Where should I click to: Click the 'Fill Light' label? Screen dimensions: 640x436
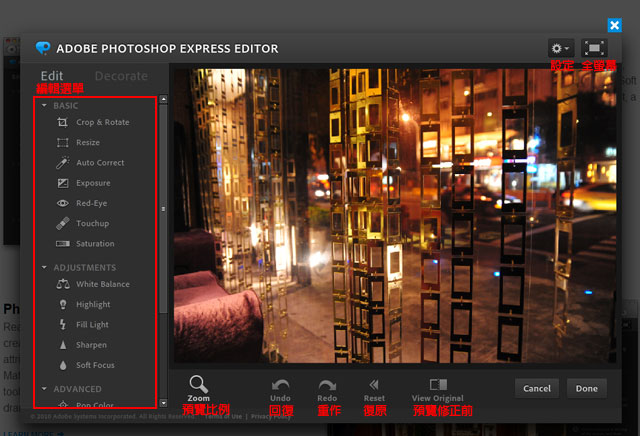pos(92,325)
